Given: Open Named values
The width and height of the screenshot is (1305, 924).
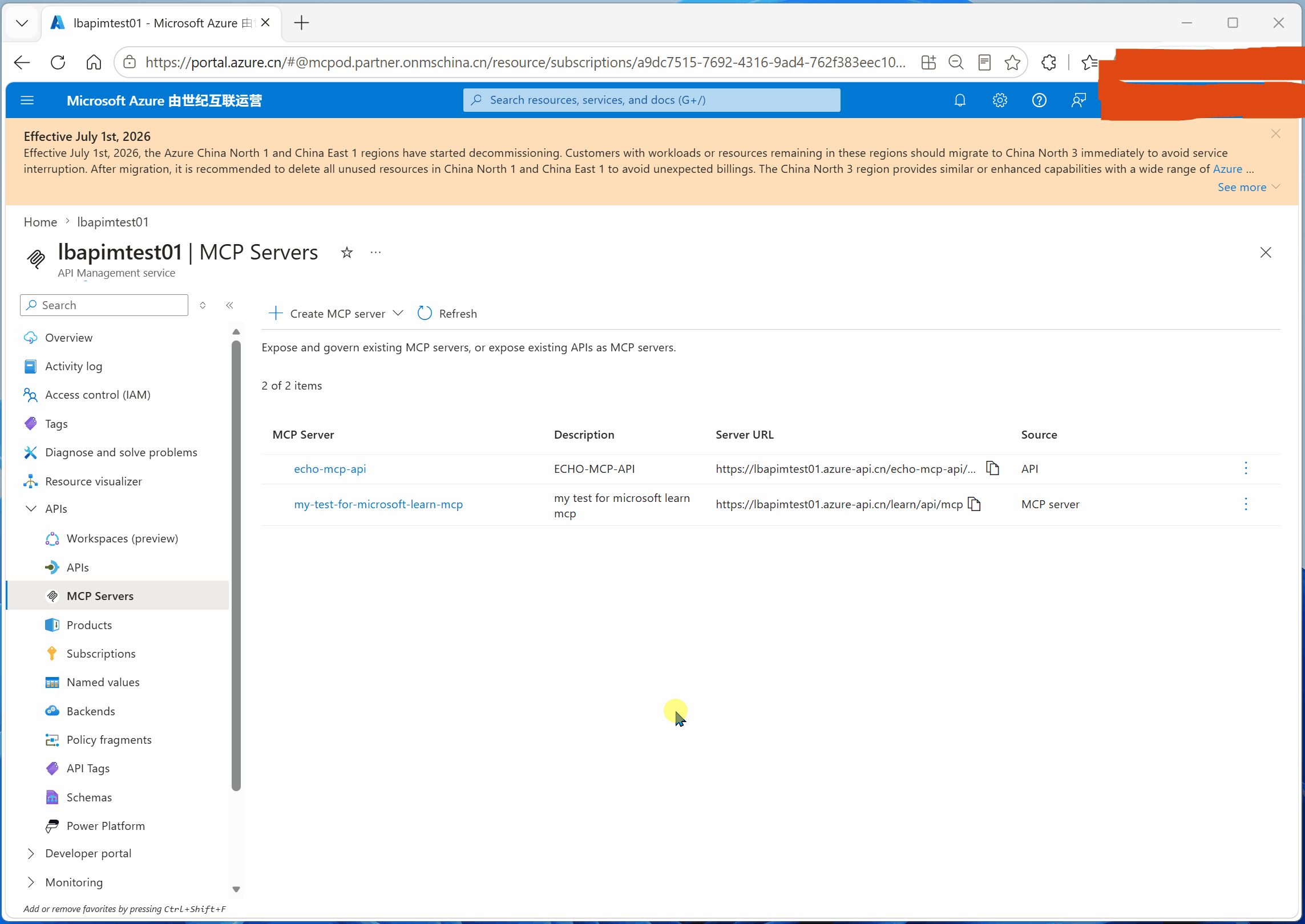Looking at the screenshot, I should [103, 682].
